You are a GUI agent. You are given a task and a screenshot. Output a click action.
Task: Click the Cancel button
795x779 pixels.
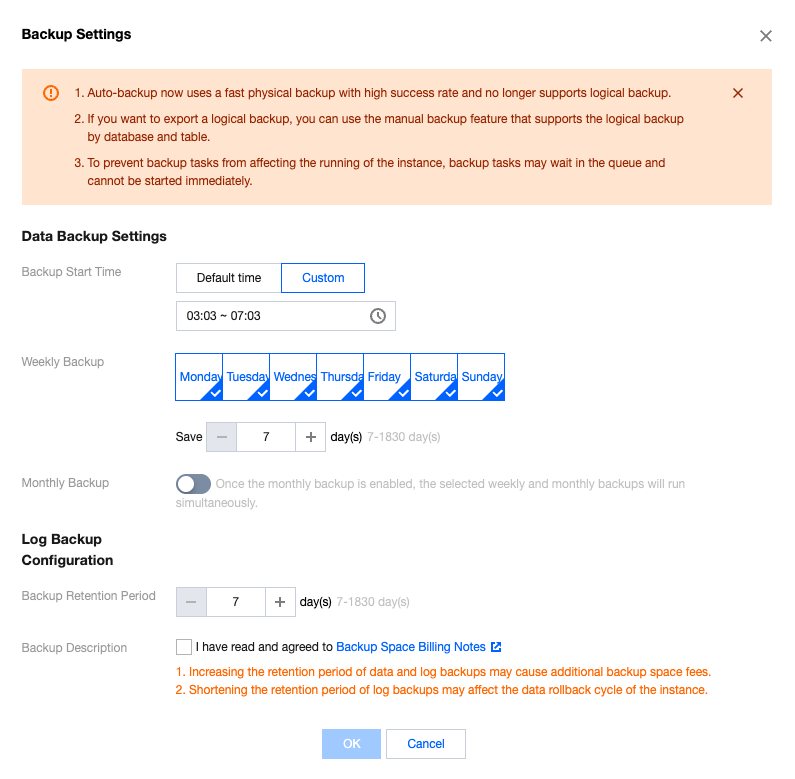coord(426,743)
